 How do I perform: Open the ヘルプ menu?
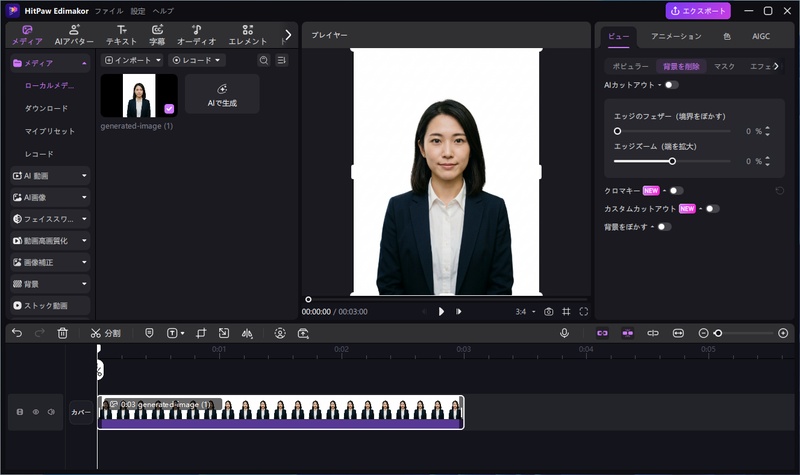point(163,11)
